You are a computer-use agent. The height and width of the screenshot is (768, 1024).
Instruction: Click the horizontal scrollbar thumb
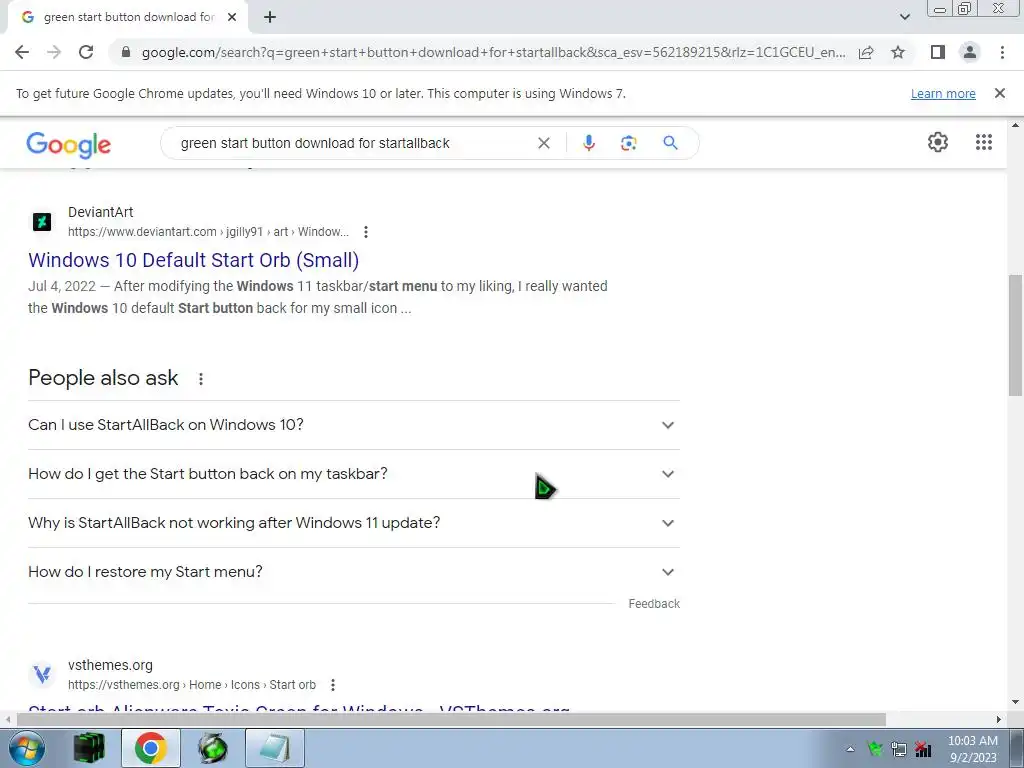451,720
